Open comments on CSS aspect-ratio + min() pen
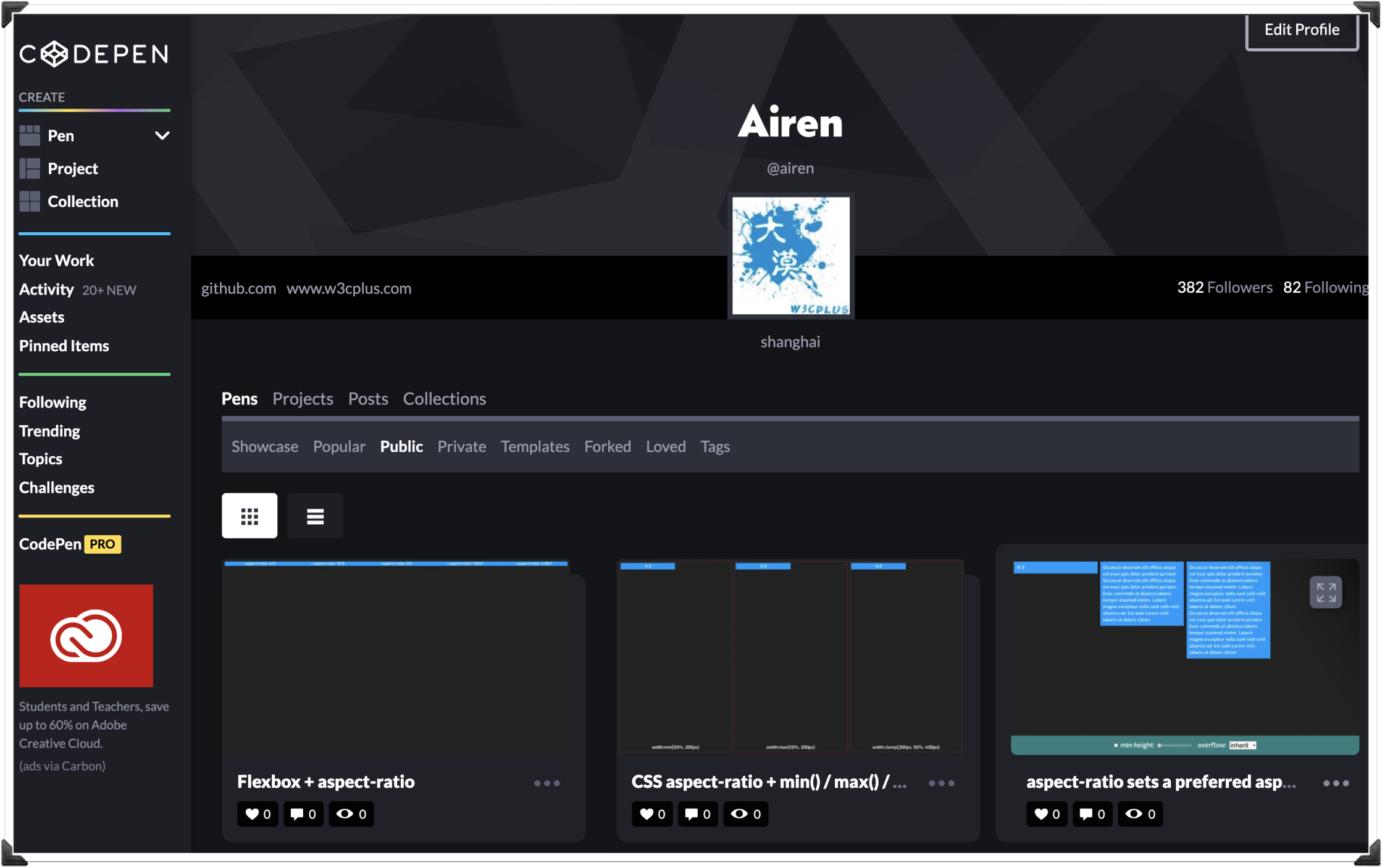 coord(698,814)
